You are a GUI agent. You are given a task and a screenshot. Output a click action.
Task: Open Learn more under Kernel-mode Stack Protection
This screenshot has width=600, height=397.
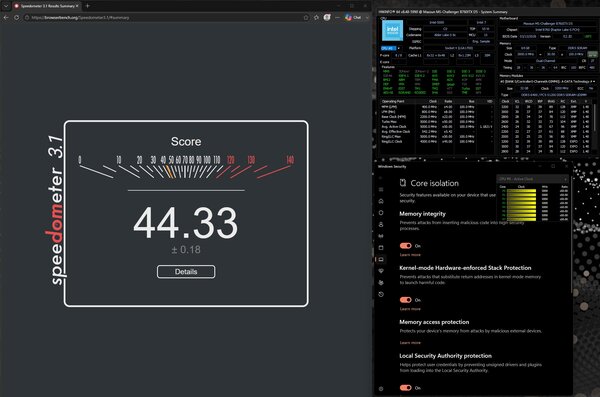point(410,309)
